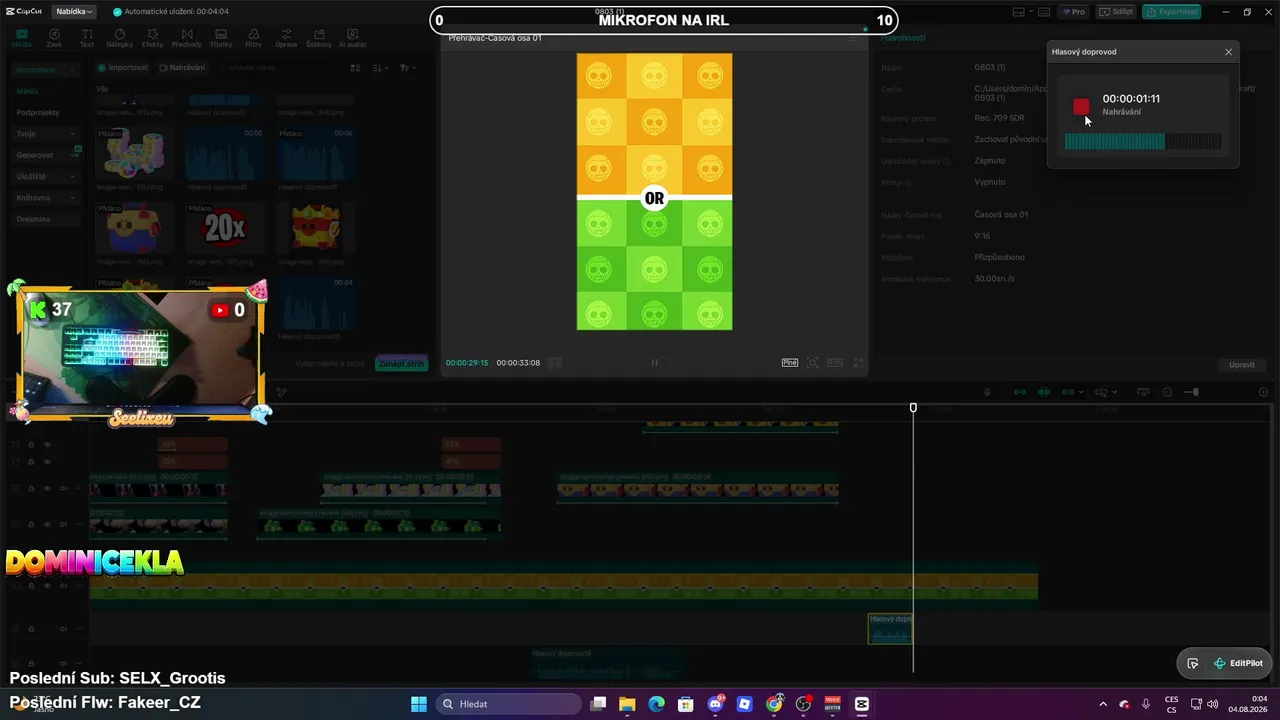
Task: Expand the Generovat sidebar section
Action: (x=46, y=155)
